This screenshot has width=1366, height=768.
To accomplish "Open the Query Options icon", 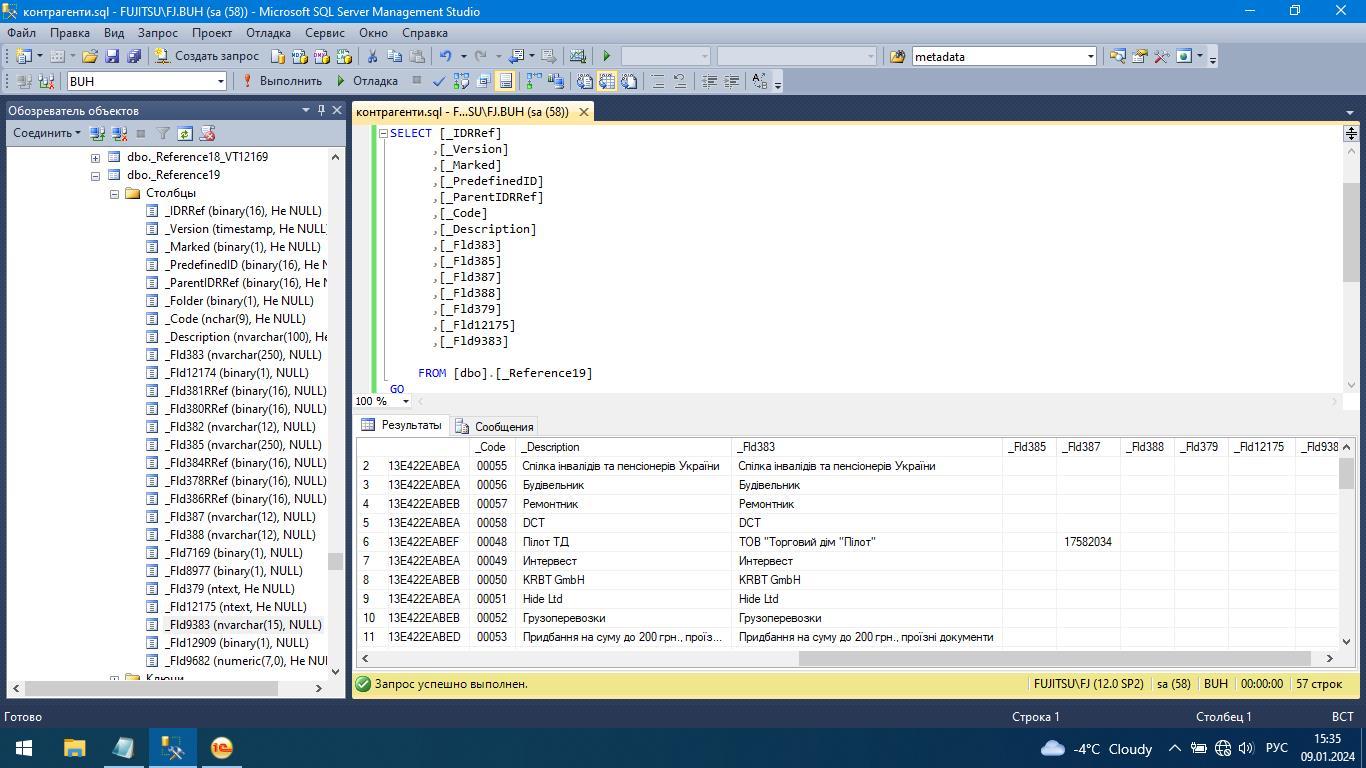I will pyautogui.click(x=483, y=81).
